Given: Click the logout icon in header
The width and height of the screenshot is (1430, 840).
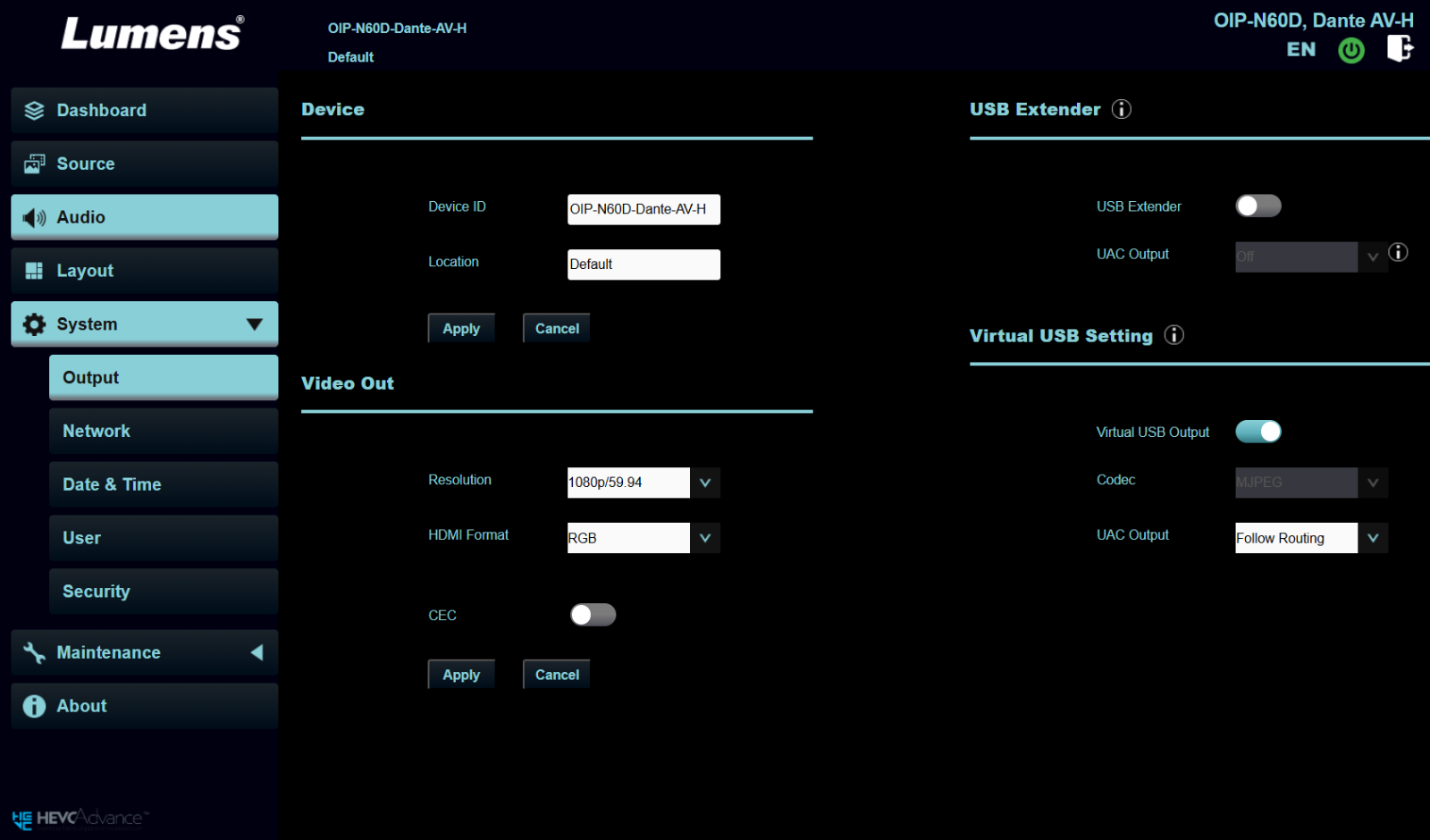Looking at the screenshot, I should tap(1400, 48).
